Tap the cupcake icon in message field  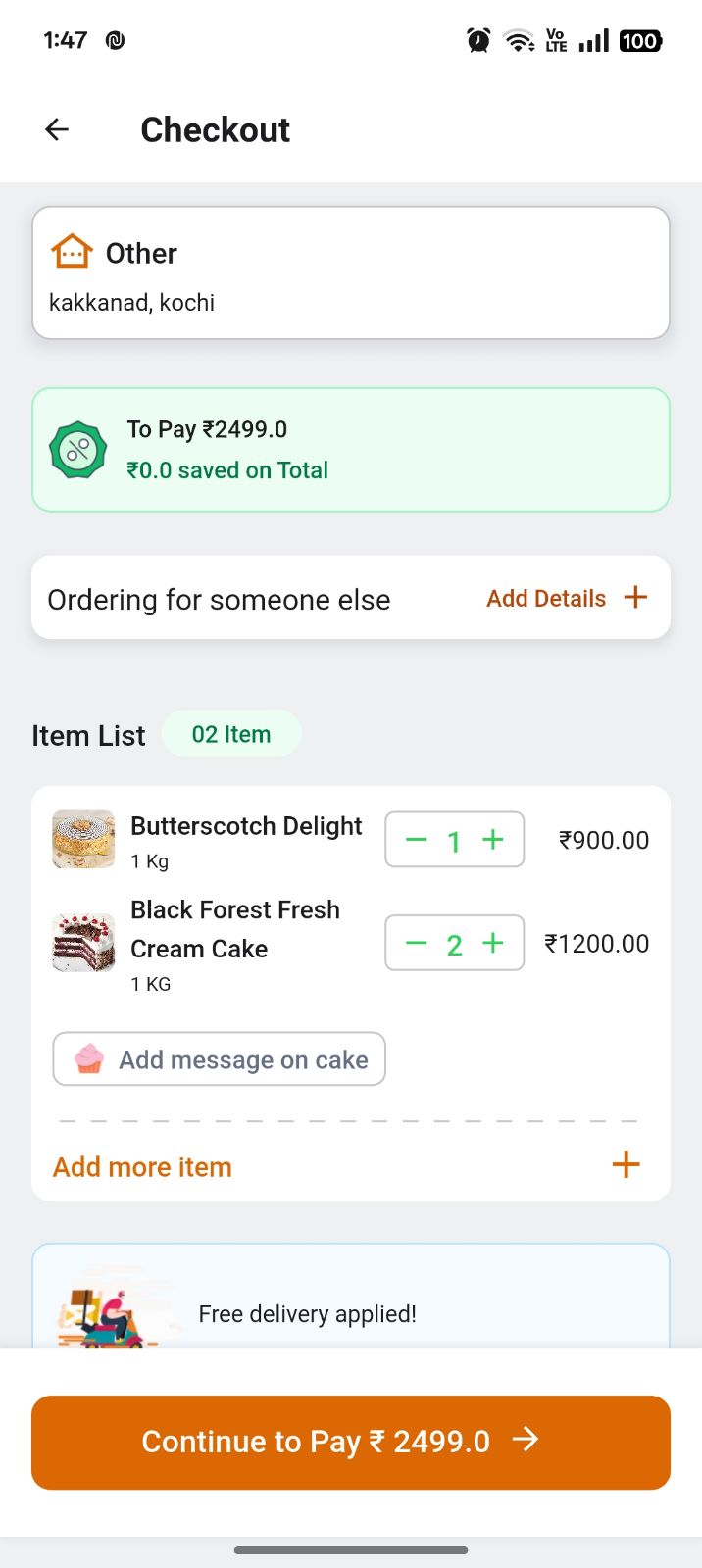(88, 1059)
